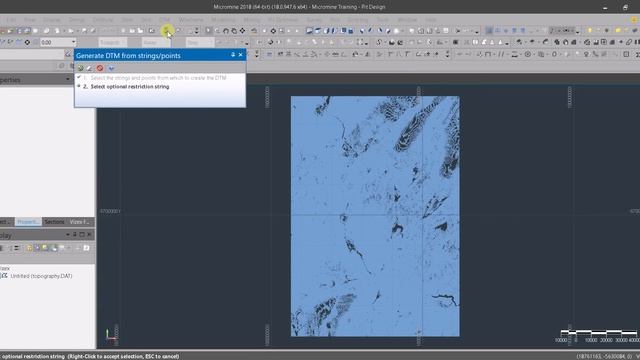Open the Strings menu
The image size is (640, 360).
[76, 20]
